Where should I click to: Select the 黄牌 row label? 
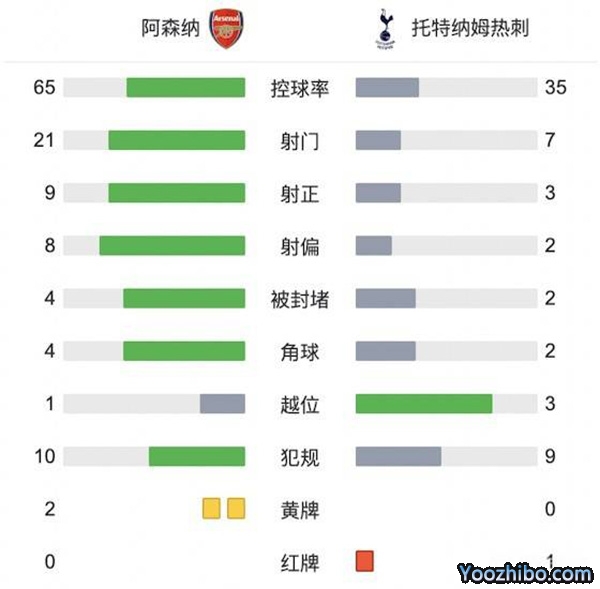pos(300,509)
